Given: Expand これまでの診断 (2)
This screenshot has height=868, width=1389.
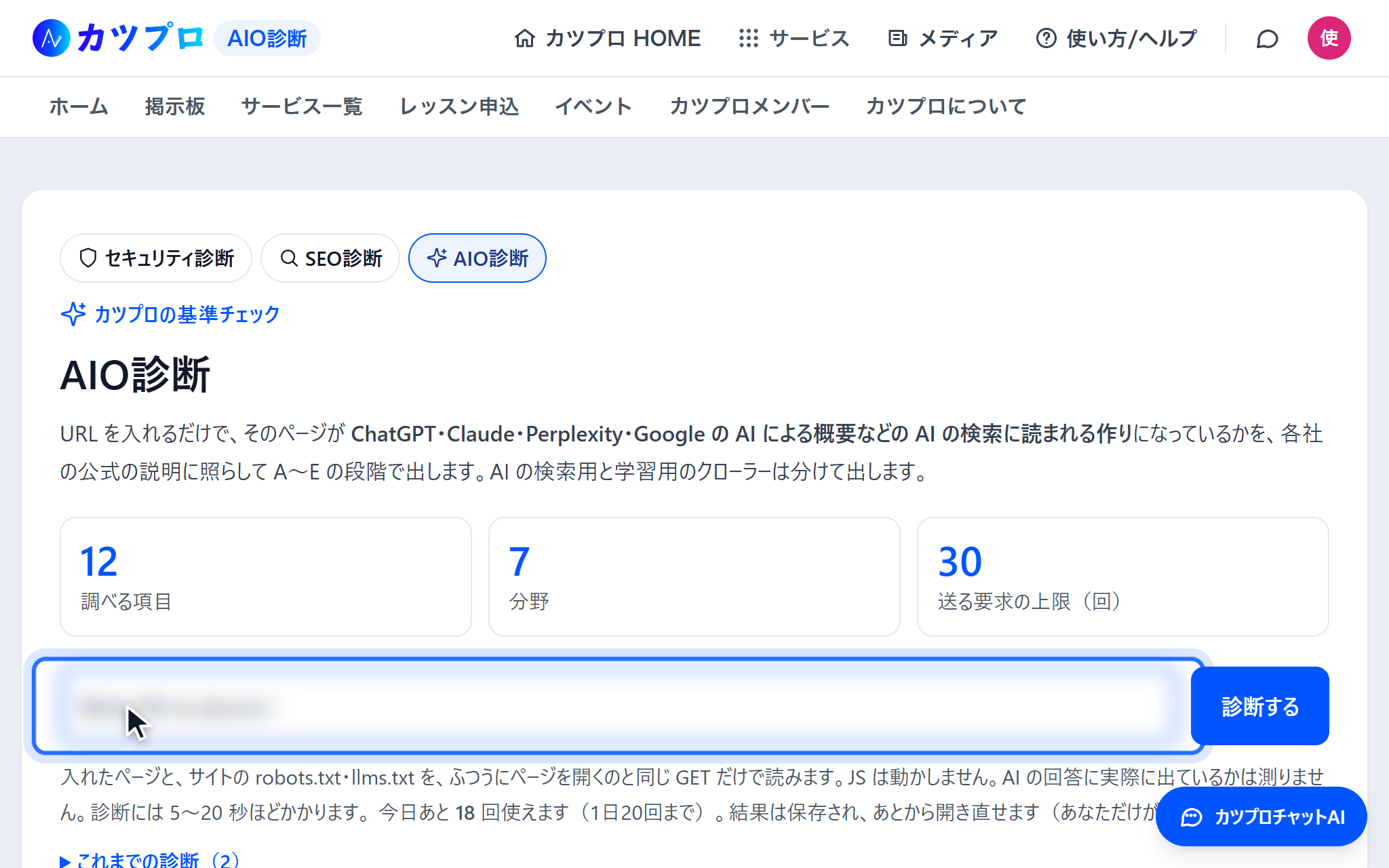Looking at the screenshot, I should 150,860.
